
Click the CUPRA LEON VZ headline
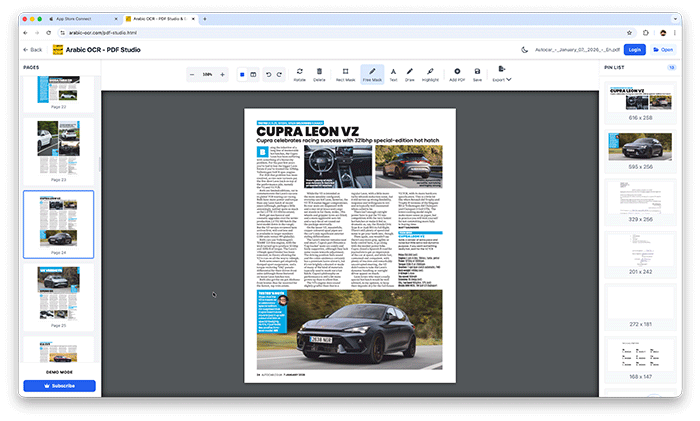point(308,131)
